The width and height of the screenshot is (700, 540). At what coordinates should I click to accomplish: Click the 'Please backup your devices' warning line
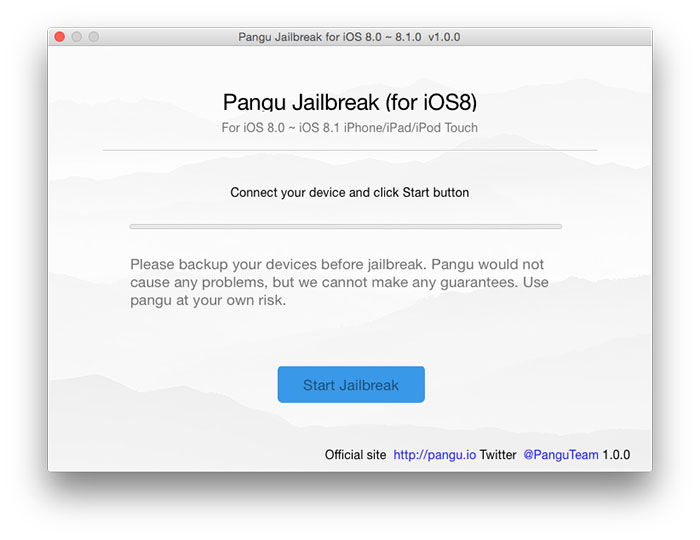coord(337,264)
